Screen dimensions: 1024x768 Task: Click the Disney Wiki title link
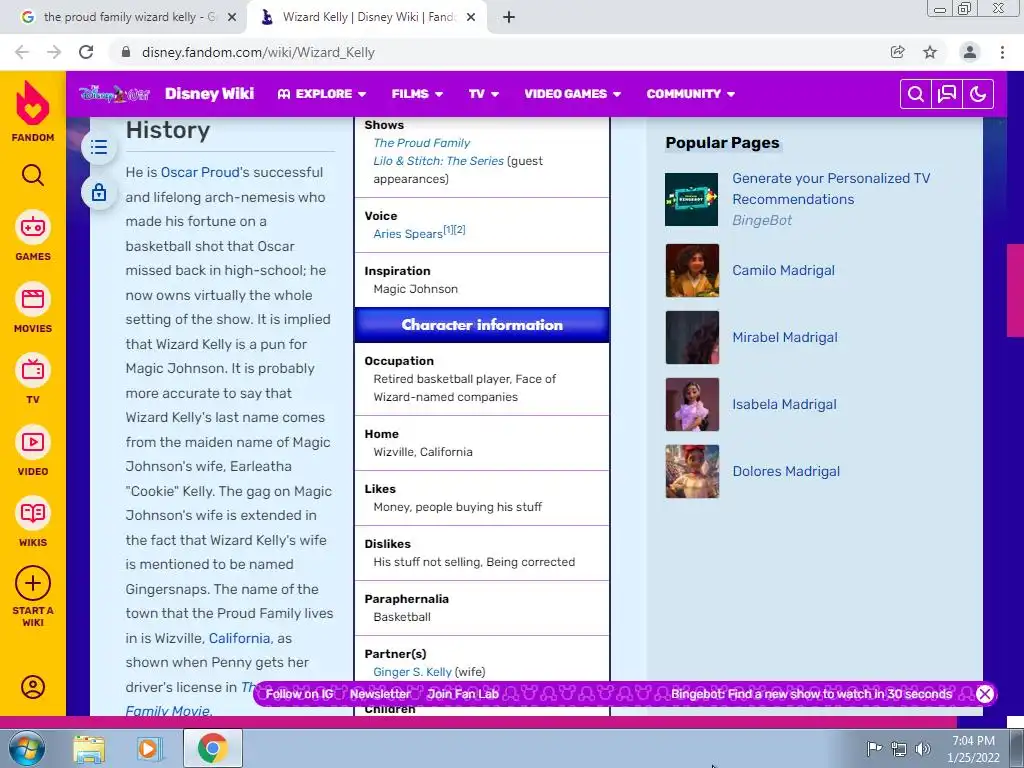click(x=209, y=94)
